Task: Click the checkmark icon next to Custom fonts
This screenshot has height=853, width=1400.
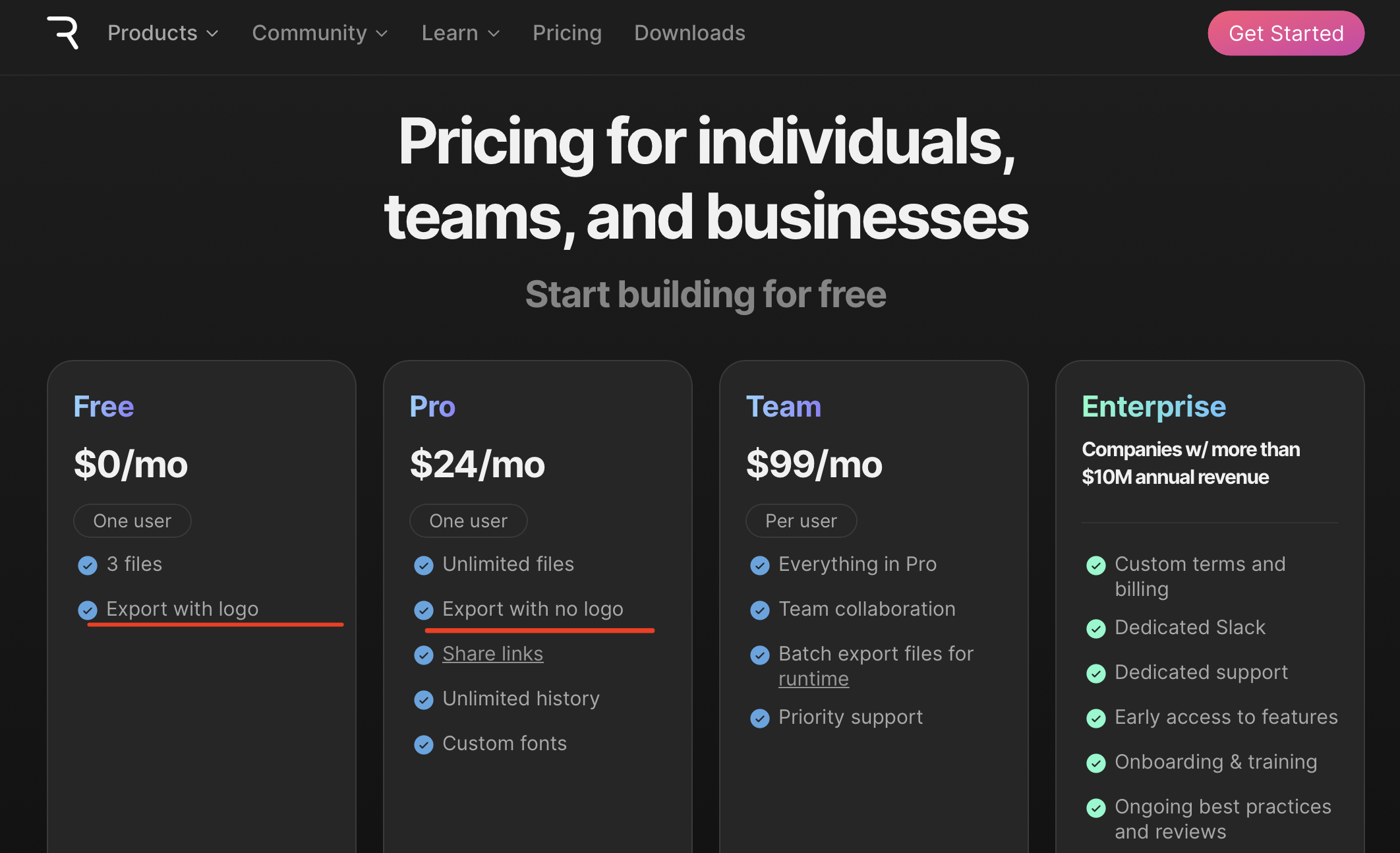Action: click(x=424, y=744)
